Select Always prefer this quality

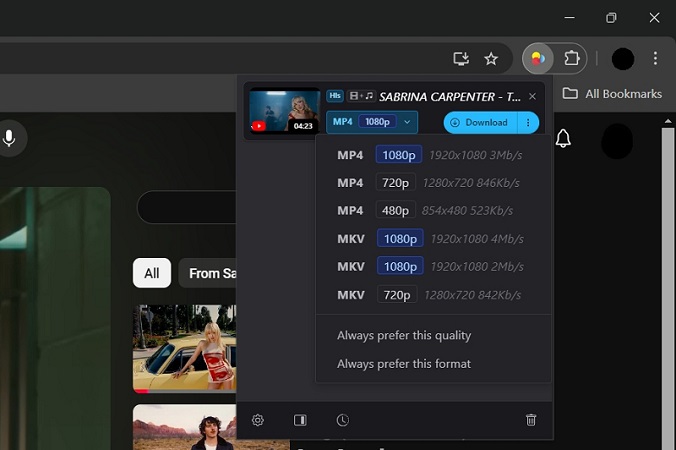[x=404, y=336]
